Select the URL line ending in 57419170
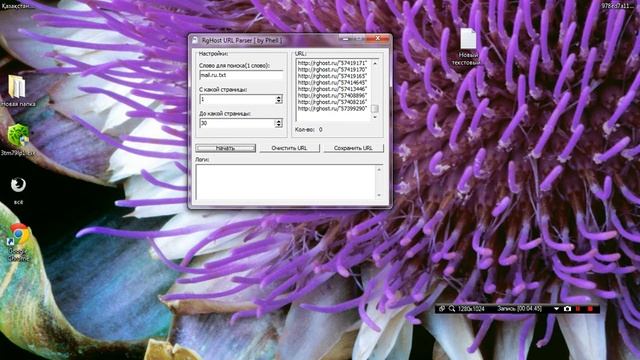The height and width of the screenshot is (360, 640). coord(332,70)
